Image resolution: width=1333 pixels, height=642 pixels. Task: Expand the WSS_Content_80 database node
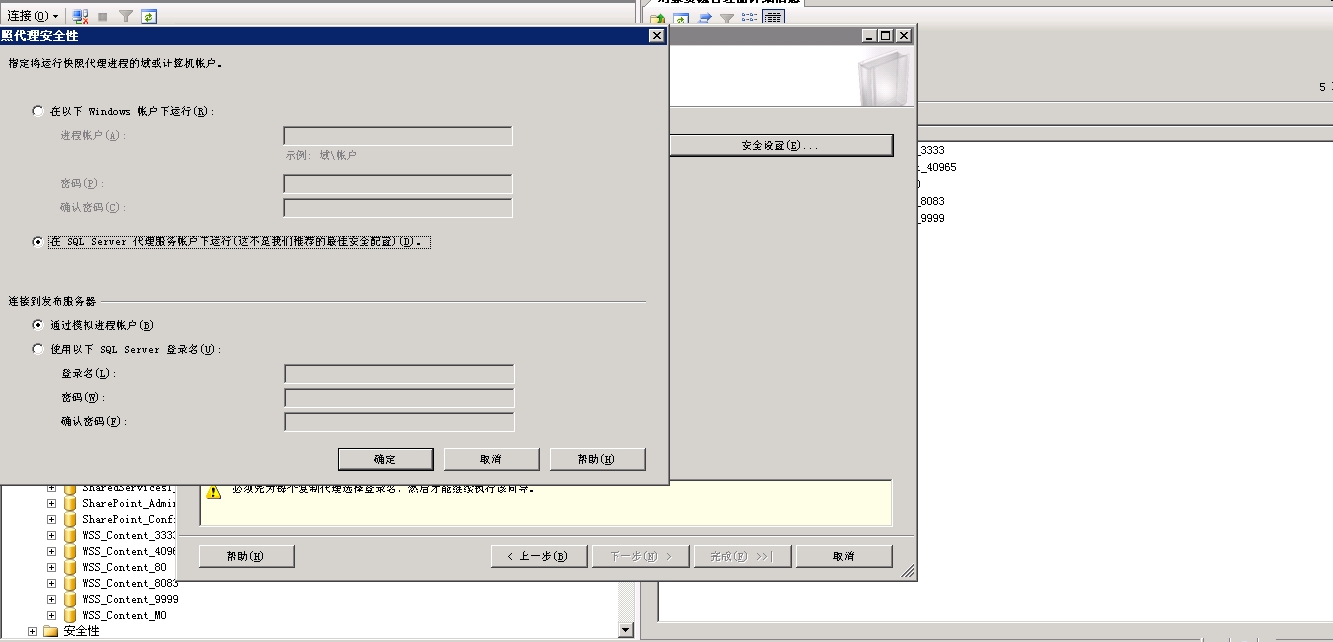[51, 567]
